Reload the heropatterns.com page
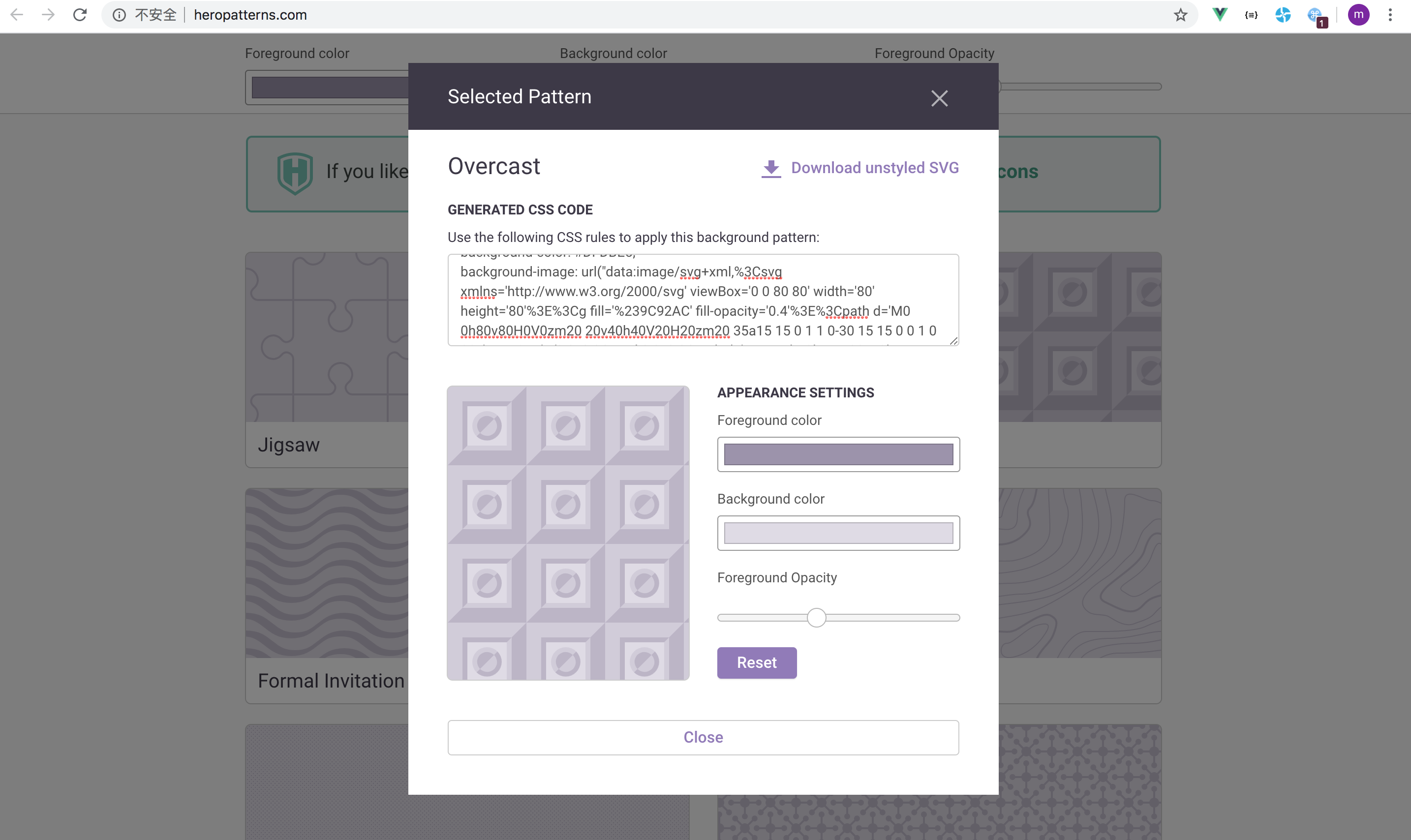Screen dimensions: 1411x840 (80, 15)
